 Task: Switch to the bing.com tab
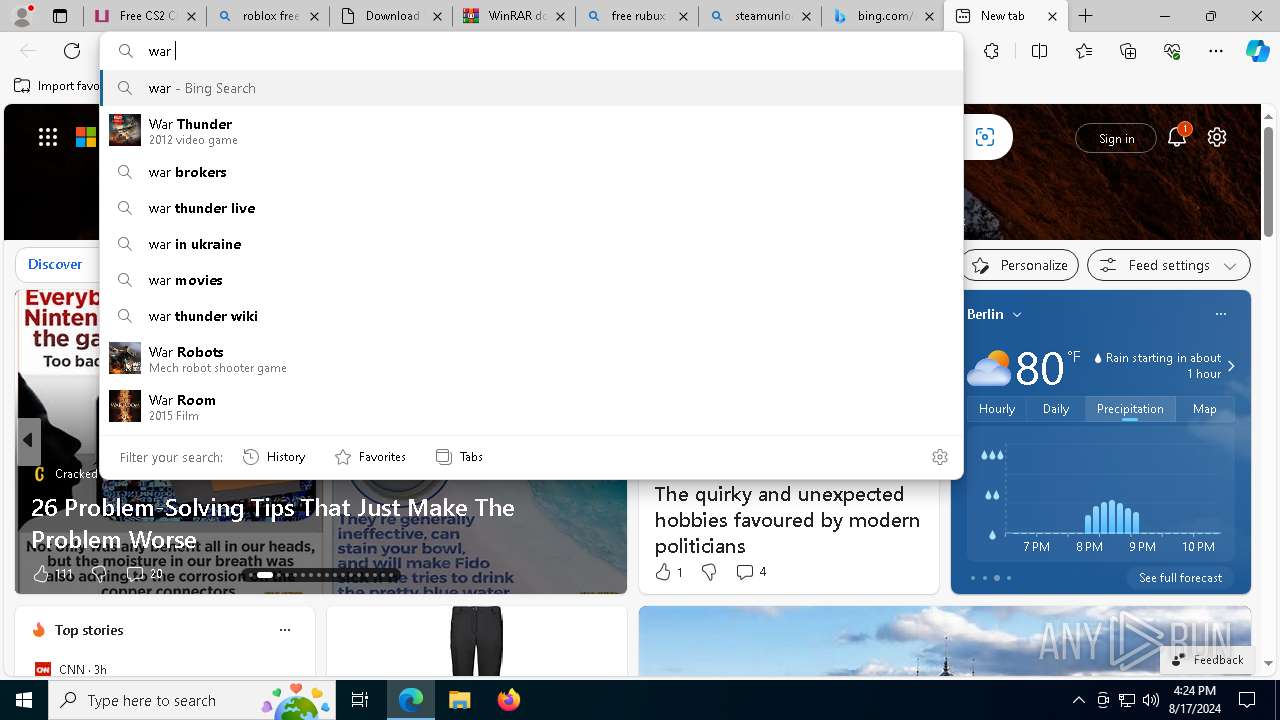(x=883, y=16)
